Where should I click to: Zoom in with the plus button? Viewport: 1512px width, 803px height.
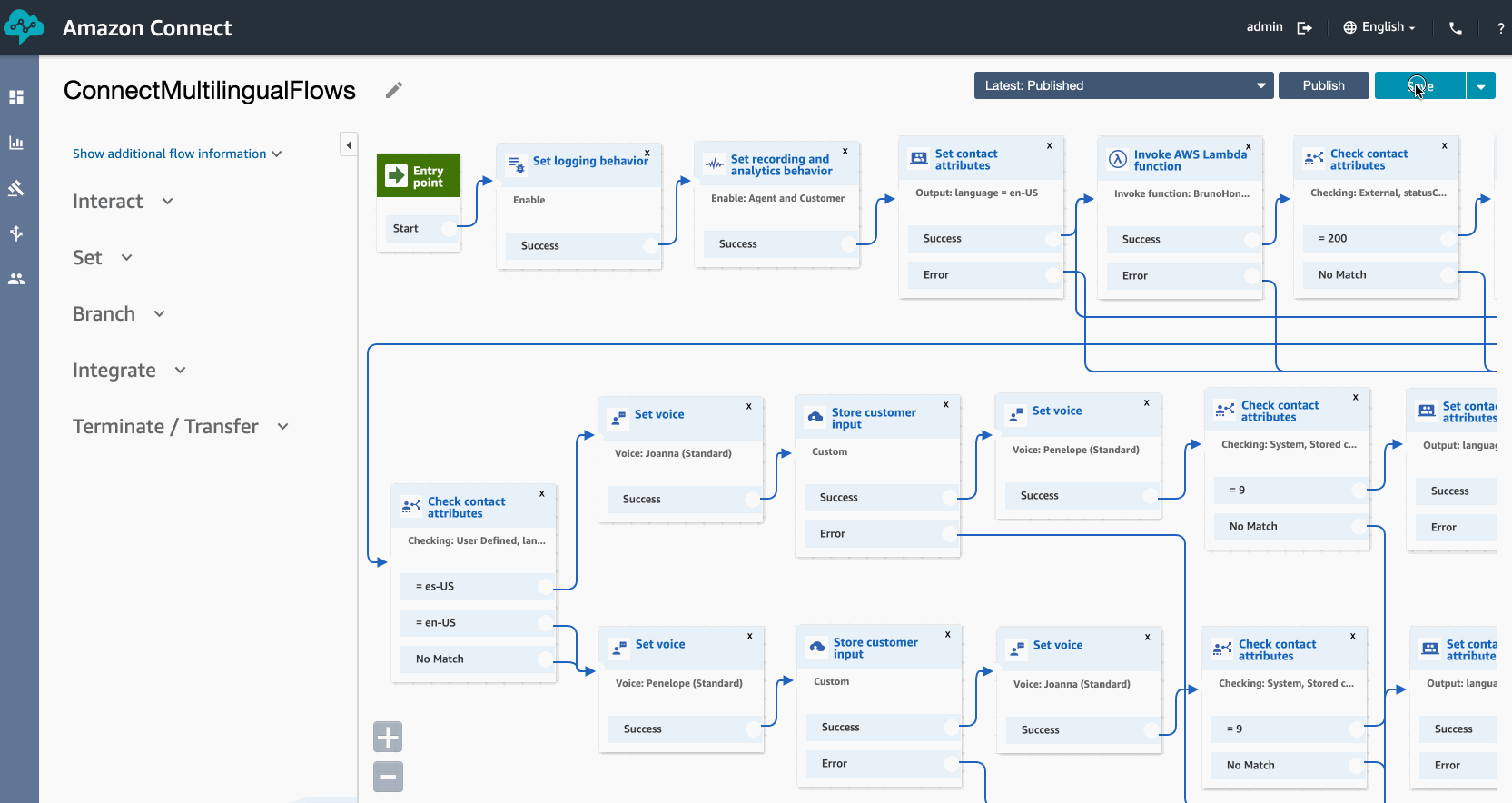tap(388, 737)
